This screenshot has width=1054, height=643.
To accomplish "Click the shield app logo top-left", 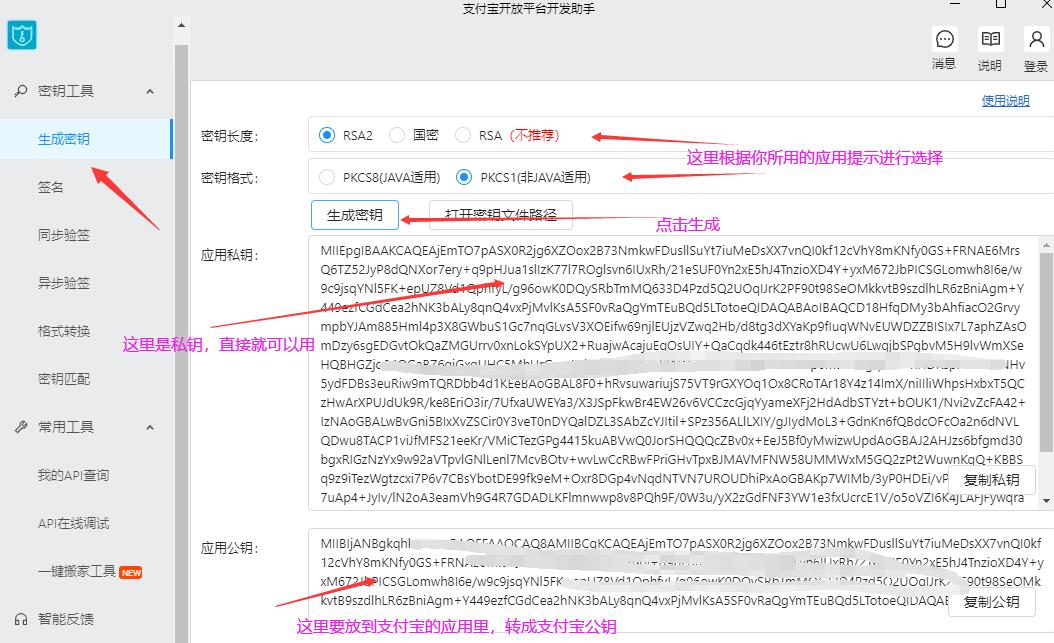I will 22,34.
